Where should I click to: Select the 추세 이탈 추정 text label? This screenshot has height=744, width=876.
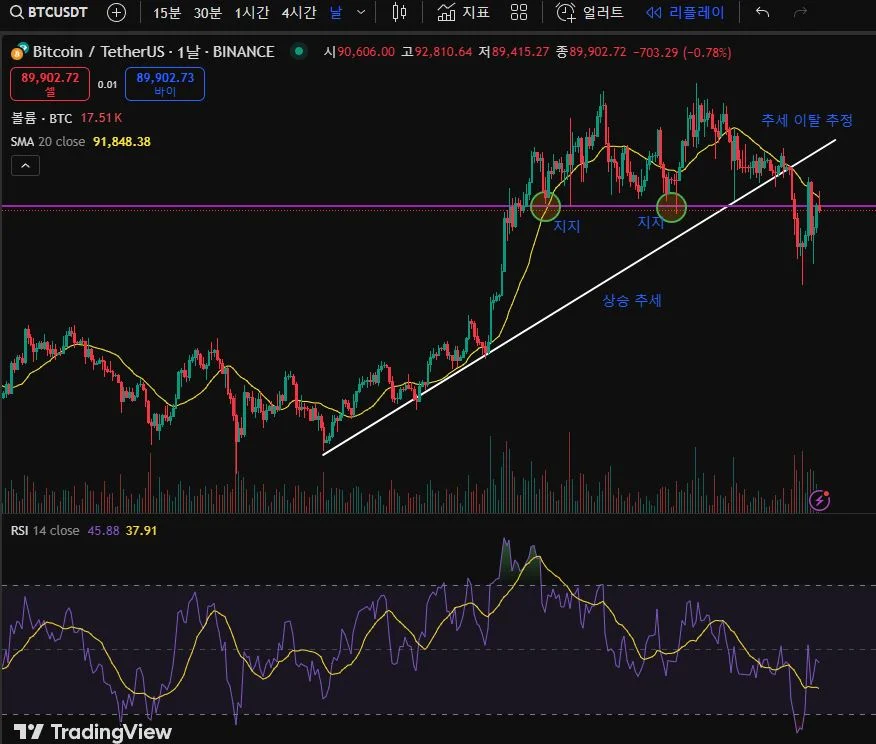[x=807, y=120]
